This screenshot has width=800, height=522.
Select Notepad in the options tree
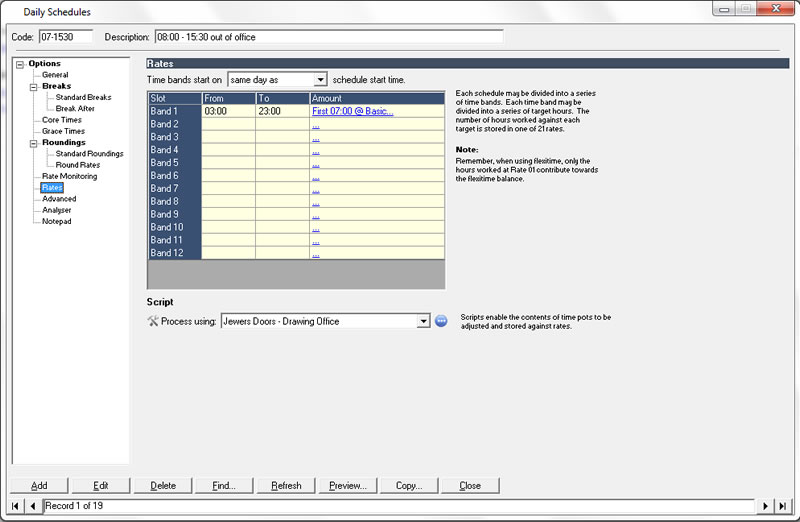[56, 221]
